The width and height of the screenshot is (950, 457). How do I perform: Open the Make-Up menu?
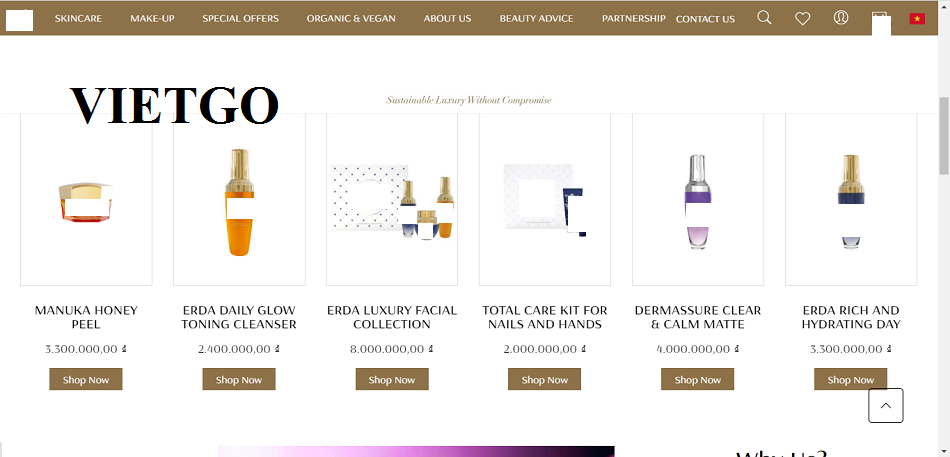pyautogui.click(x=152, y=19)
